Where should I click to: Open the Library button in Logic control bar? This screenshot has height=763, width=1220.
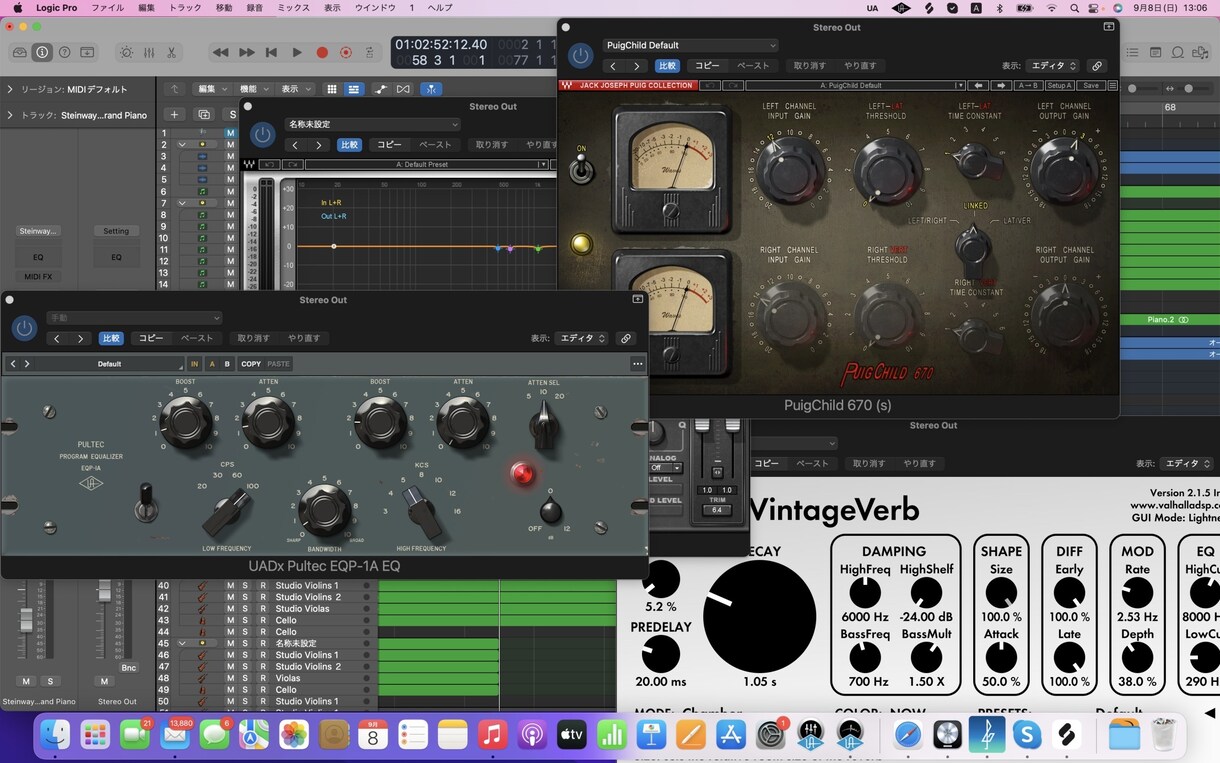point(20,52)
